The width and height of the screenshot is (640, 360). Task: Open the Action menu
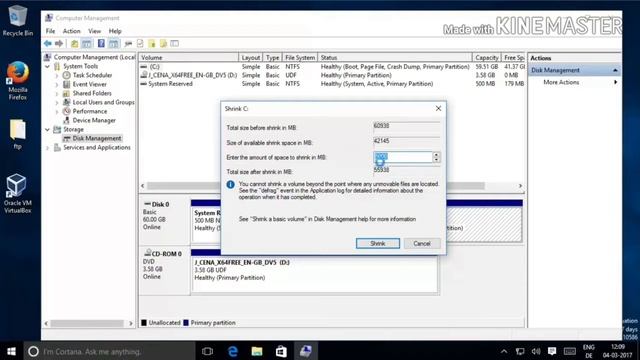[71, 31]
